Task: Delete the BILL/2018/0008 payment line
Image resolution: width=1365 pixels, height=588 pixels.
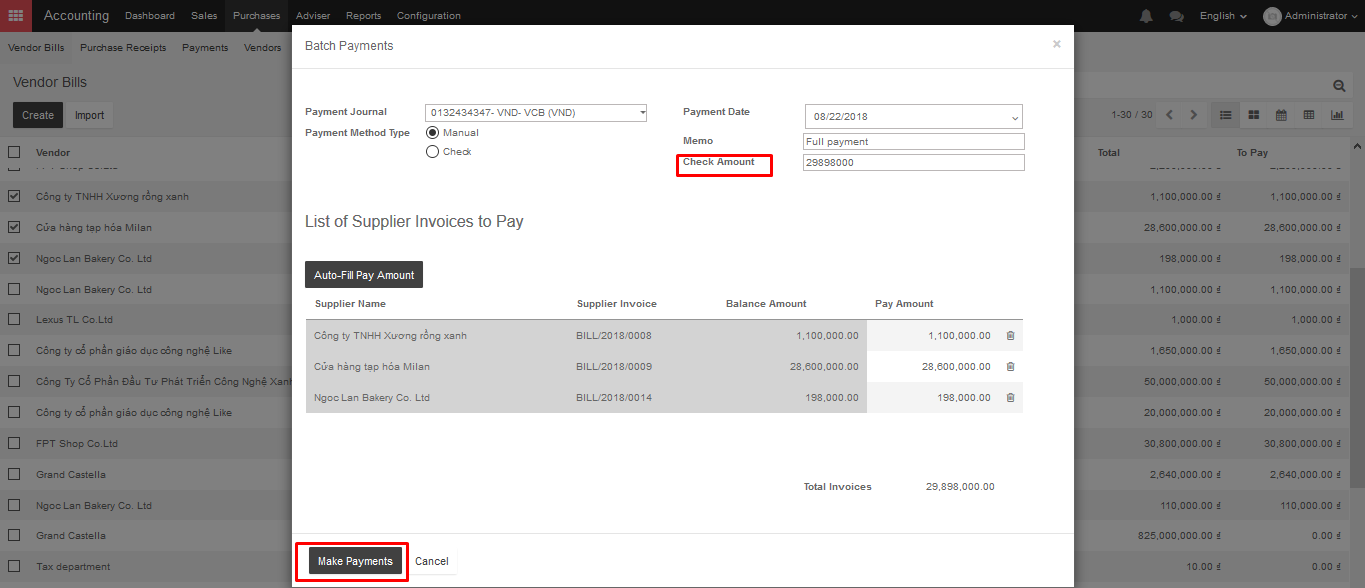Action: coord(1010,336)
